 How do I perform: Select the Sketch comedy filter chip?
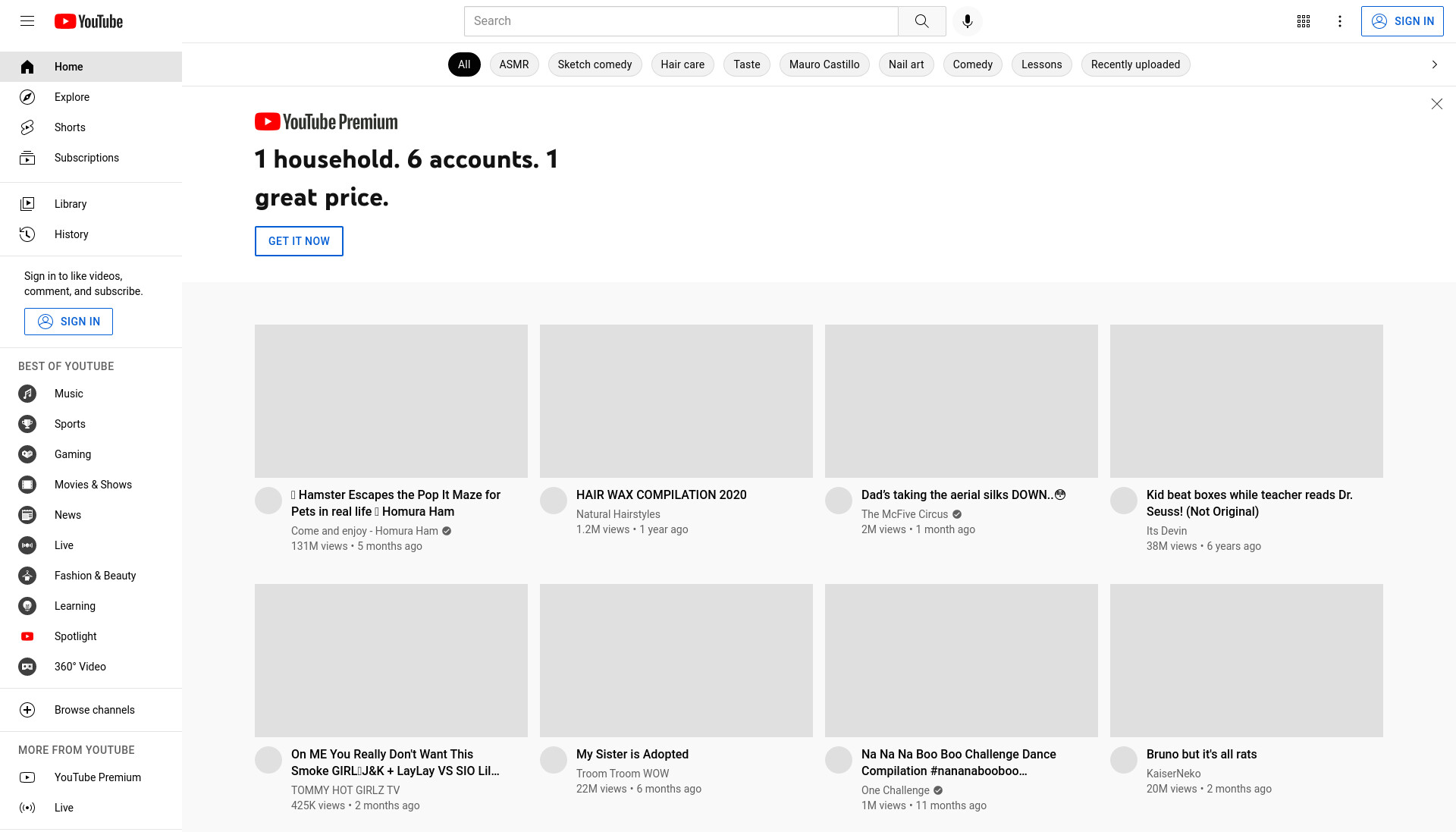coord(595,64)
